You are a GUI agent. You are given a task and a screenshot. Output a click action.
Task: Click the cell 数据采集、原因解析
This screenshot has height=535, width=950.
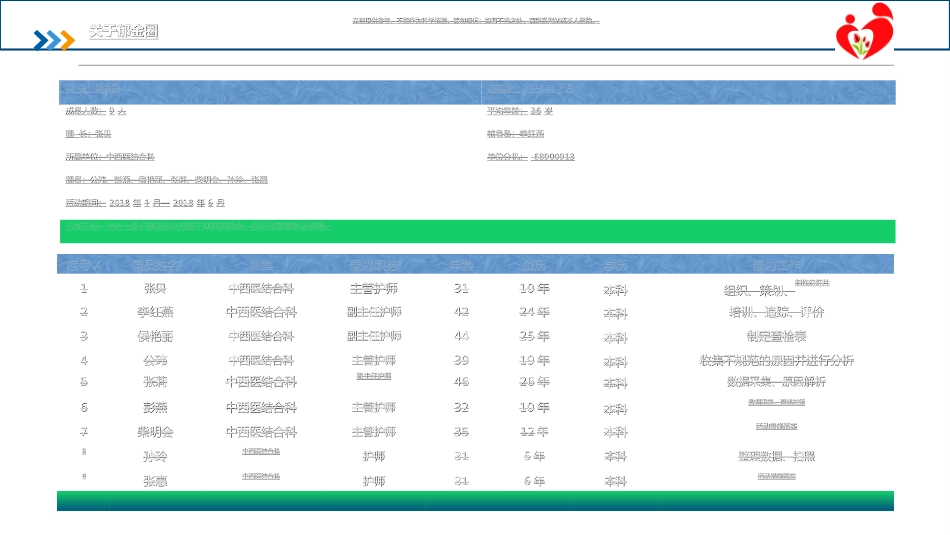(776, 382)
